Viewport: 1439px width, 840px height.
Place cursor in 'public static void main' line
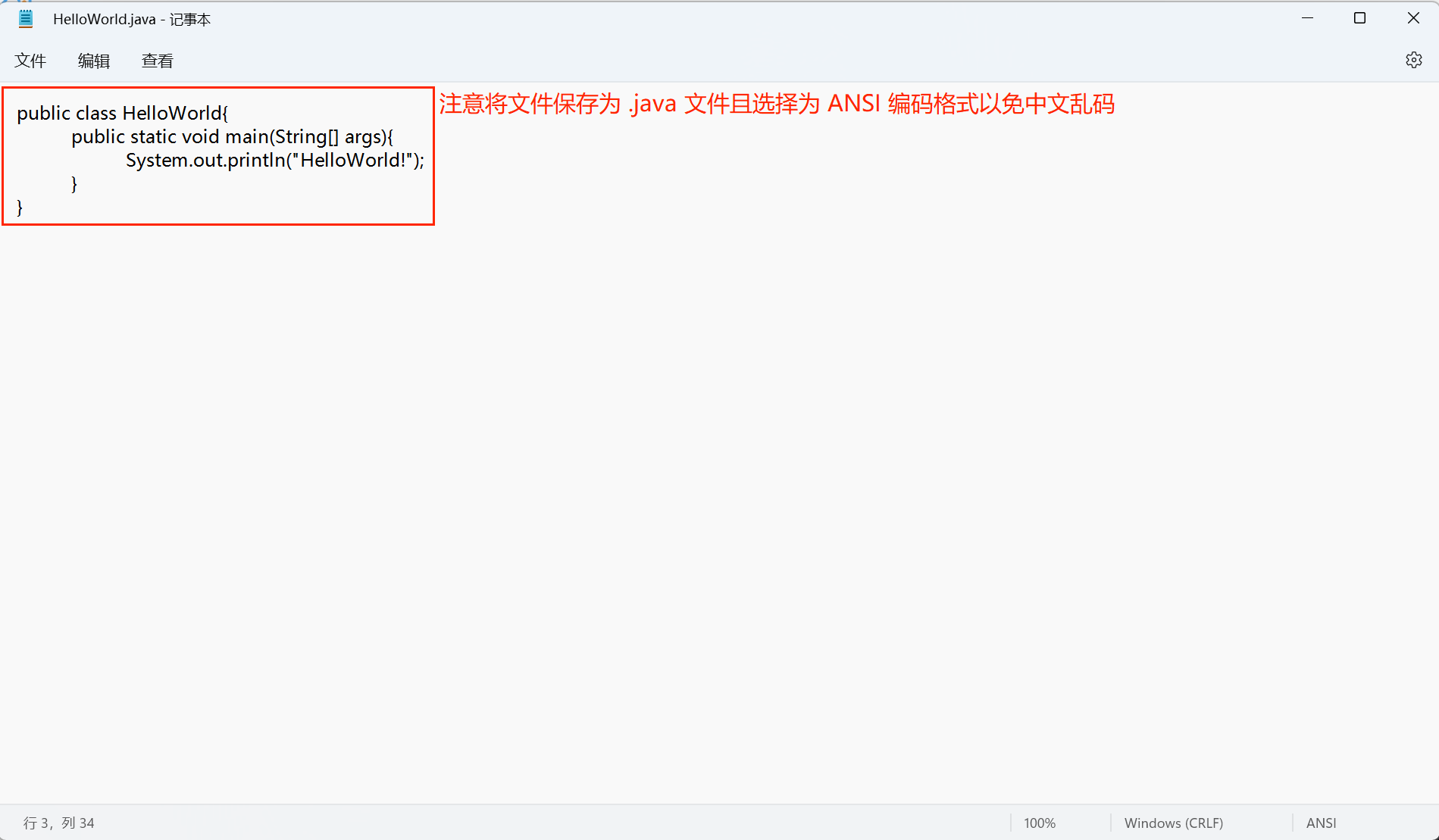(233, 136)
